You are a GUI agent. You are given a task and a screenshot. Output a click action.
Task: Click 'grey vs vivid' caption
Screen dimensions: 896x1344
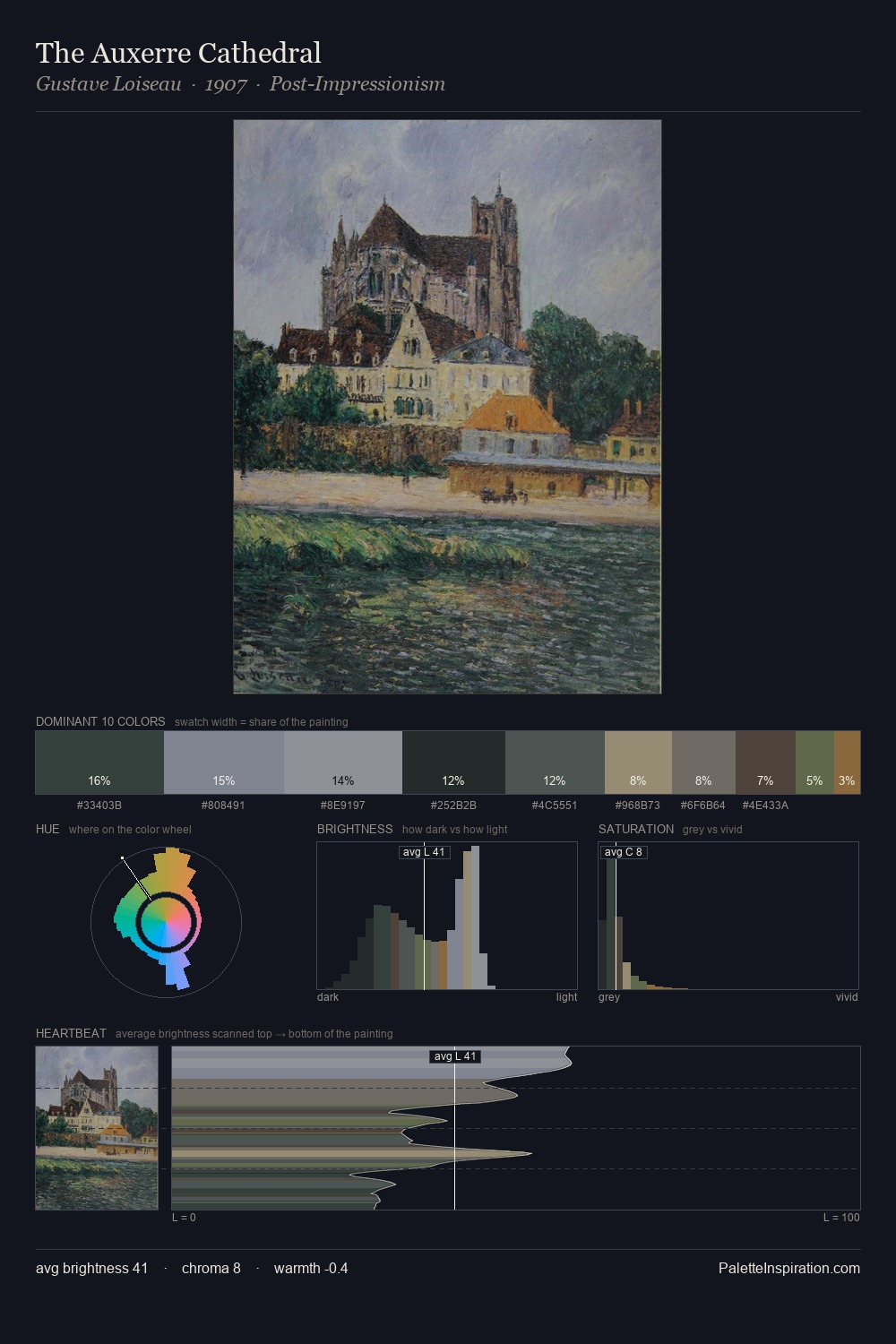pyautogui.click(x=712, y=830)
